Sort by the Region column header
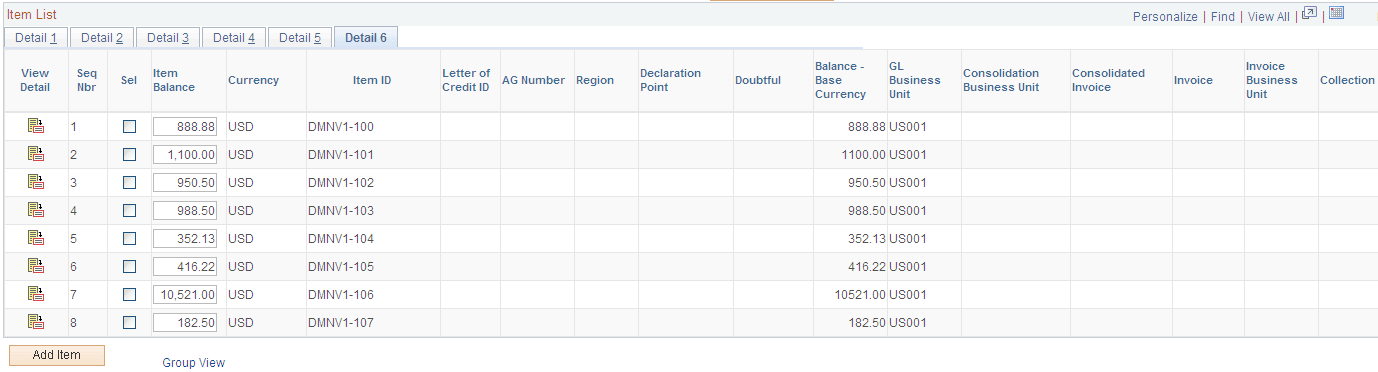This screenshot has height=372, width=1378. click(x=595, y=80)
